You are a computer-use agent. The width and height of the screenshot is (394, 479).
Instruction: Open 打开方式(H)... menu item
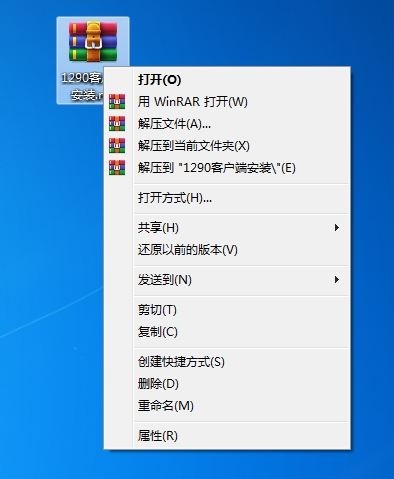click(x=227, y=198)
